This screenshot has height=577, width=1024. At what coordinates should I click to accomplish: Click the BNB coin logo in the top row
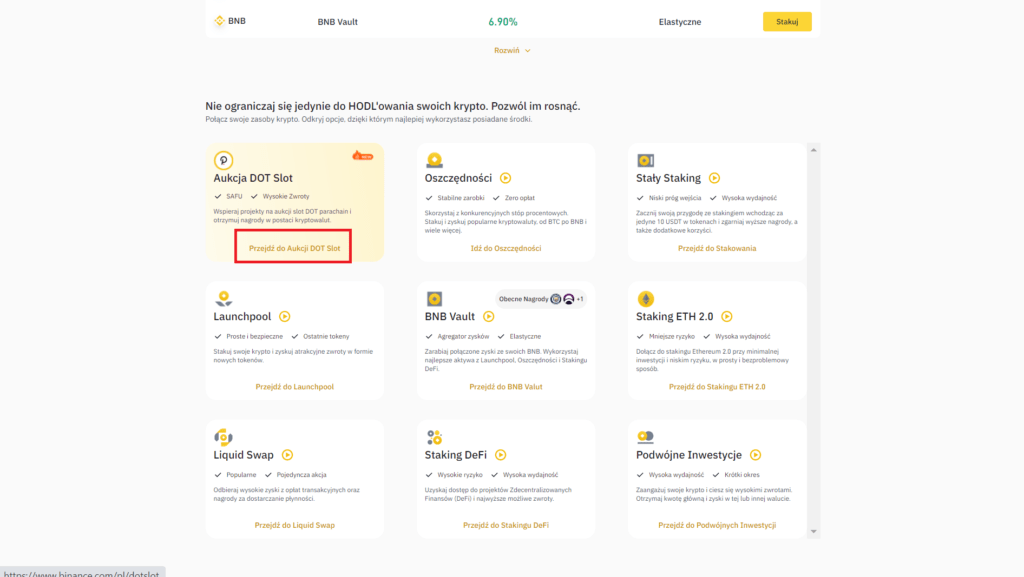click(219, 21)
